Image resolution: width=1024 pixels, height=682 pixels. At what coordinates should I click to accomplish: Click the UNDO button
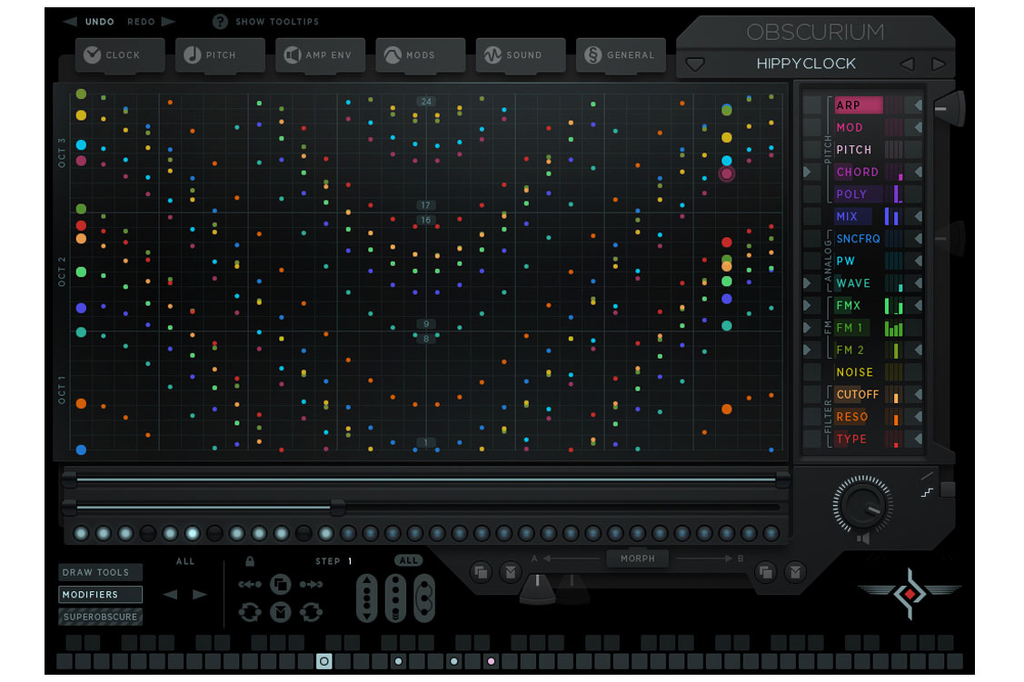pyautogui.click(x=99, y=22)
